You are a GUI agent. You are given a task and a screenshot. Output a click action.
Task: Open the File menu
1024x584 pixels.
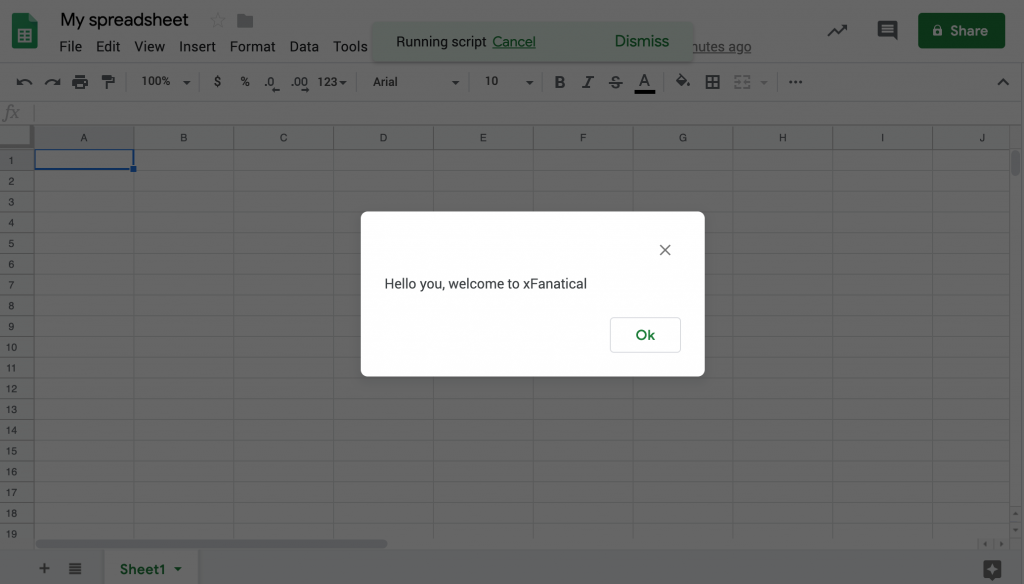[71, 46]
